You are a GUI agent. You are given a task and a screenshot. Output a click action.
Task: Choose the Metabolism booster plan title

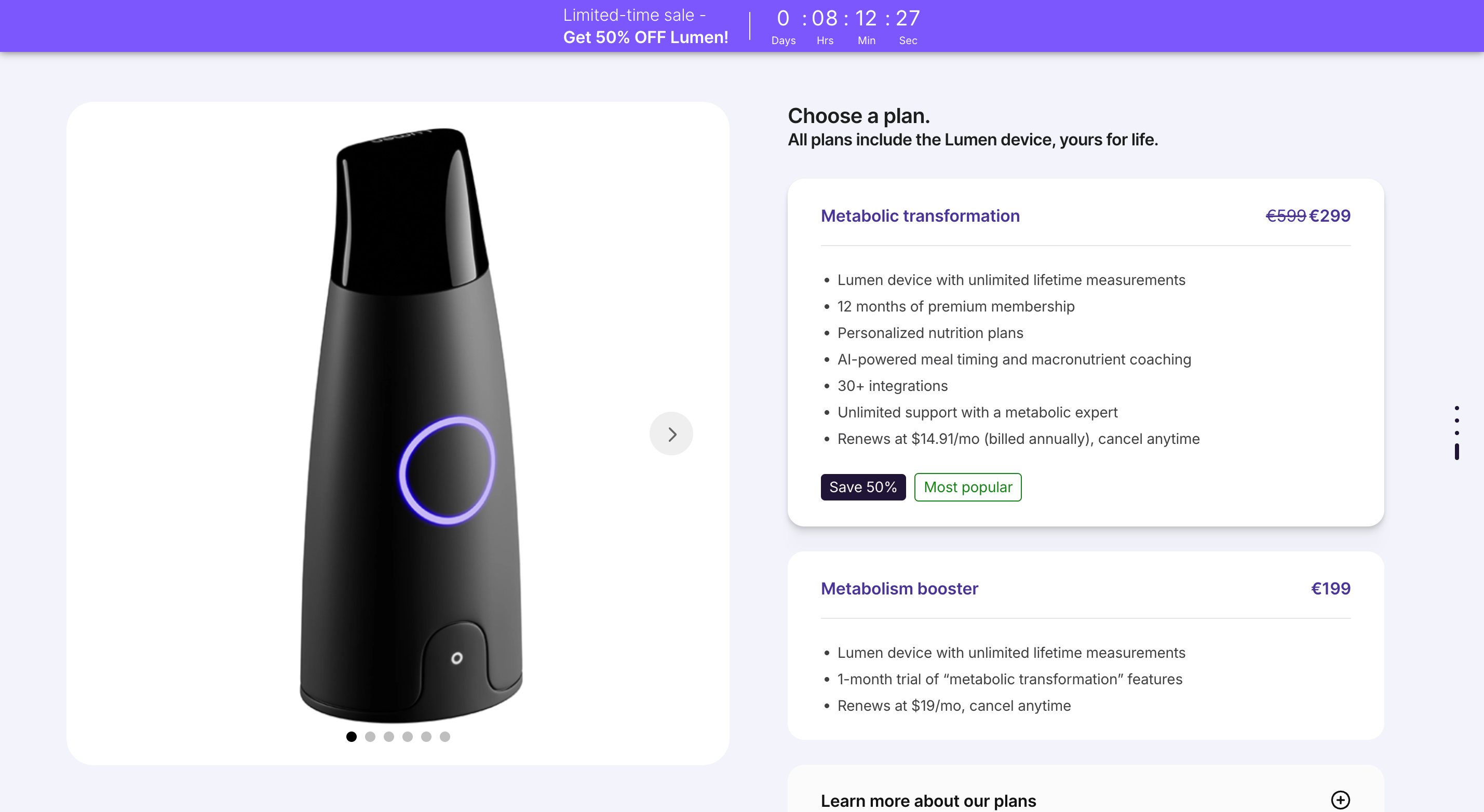pos(899,588)
